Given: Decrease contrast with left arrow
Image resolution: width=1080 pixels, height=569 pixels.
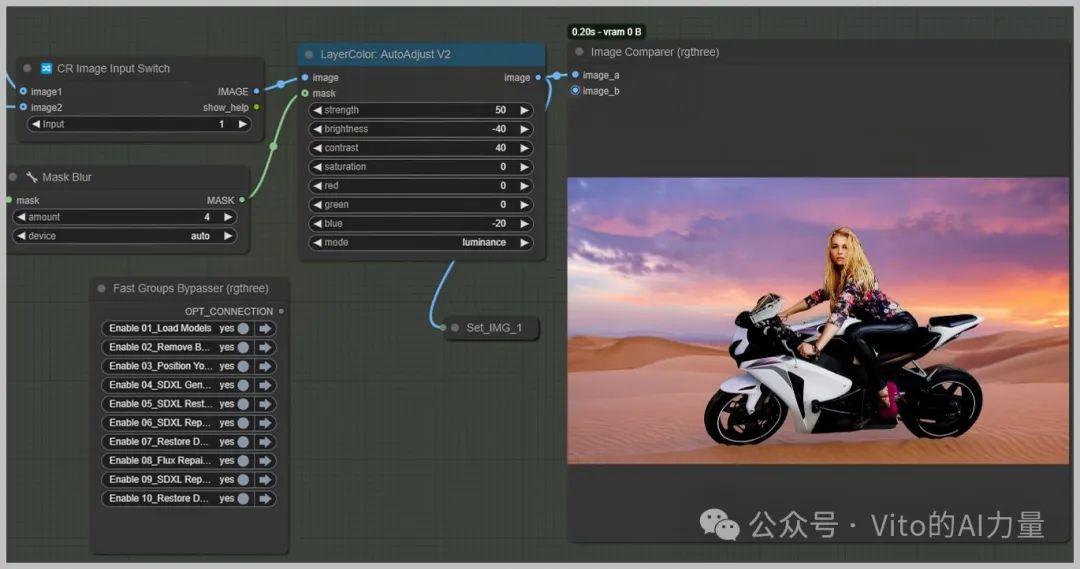Looking at the screenshot, I should [x=318, y=148].
